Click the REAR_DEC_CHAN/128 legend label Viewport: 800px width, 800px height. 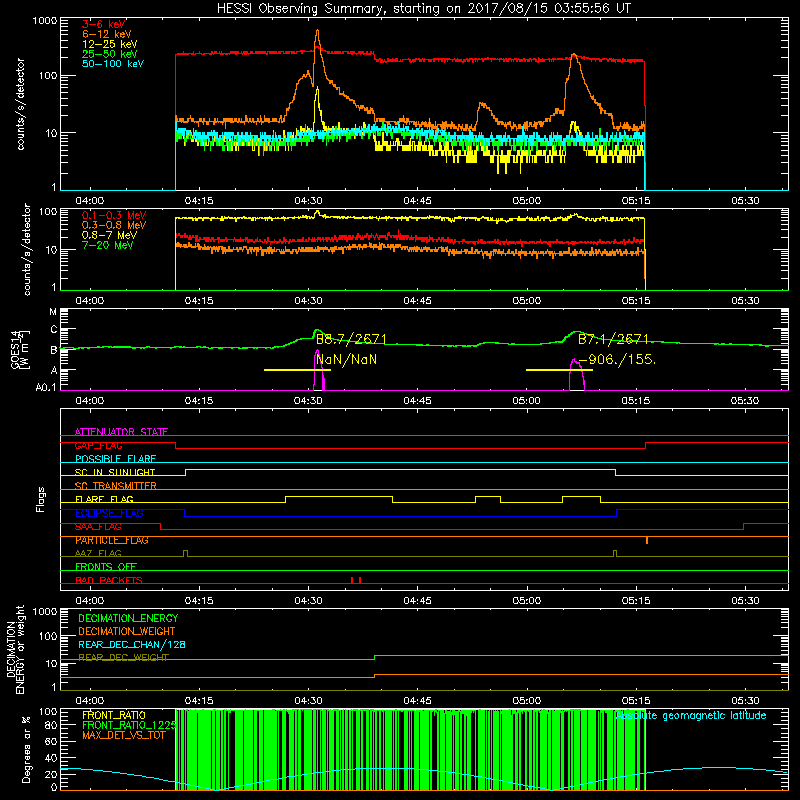[x=132, y=644]
